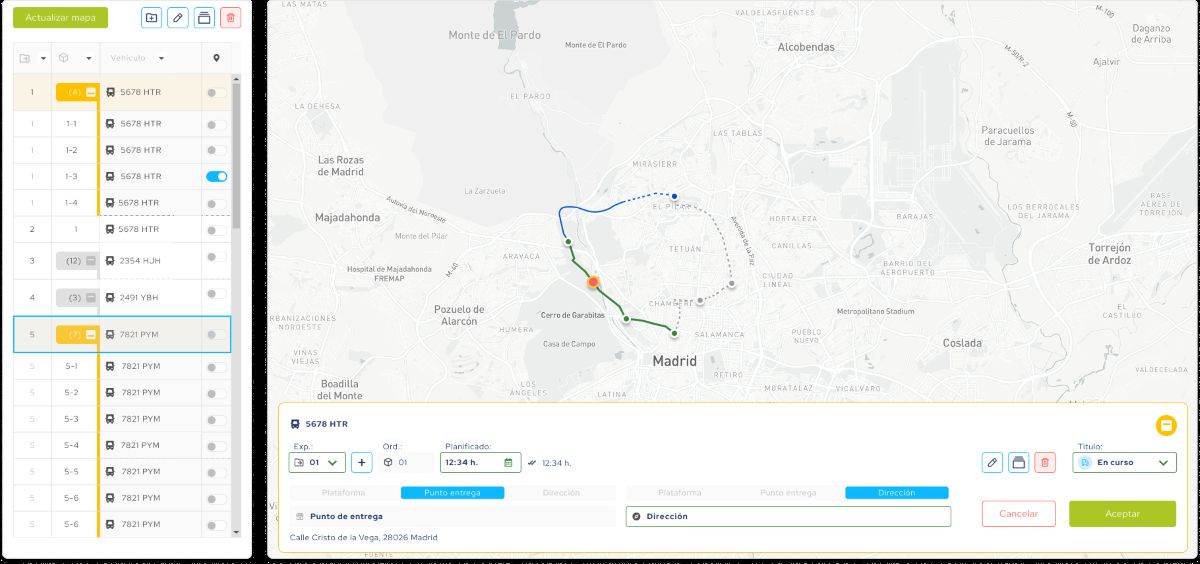Enable map toggle for 2354 HJH row
1200x564 pixels.
click(216, 258)
